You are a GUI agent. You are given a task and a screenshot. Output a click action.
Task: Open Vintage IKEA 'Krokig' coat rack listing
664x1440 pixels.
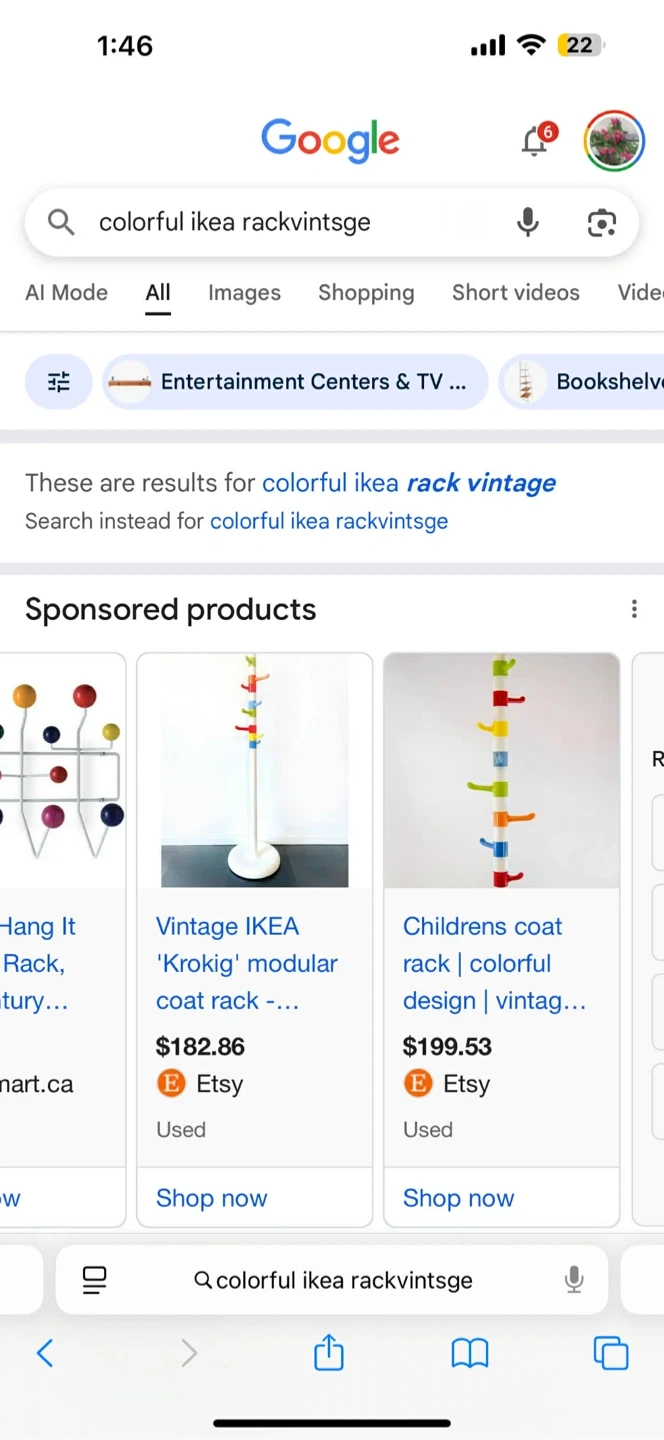coord(246,963)
